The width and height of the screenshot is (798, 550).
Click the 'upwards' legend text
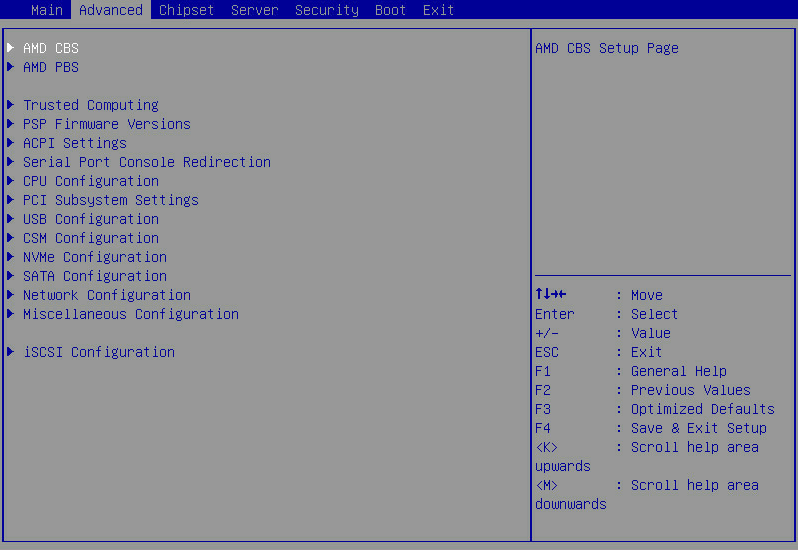click(563, 467)
